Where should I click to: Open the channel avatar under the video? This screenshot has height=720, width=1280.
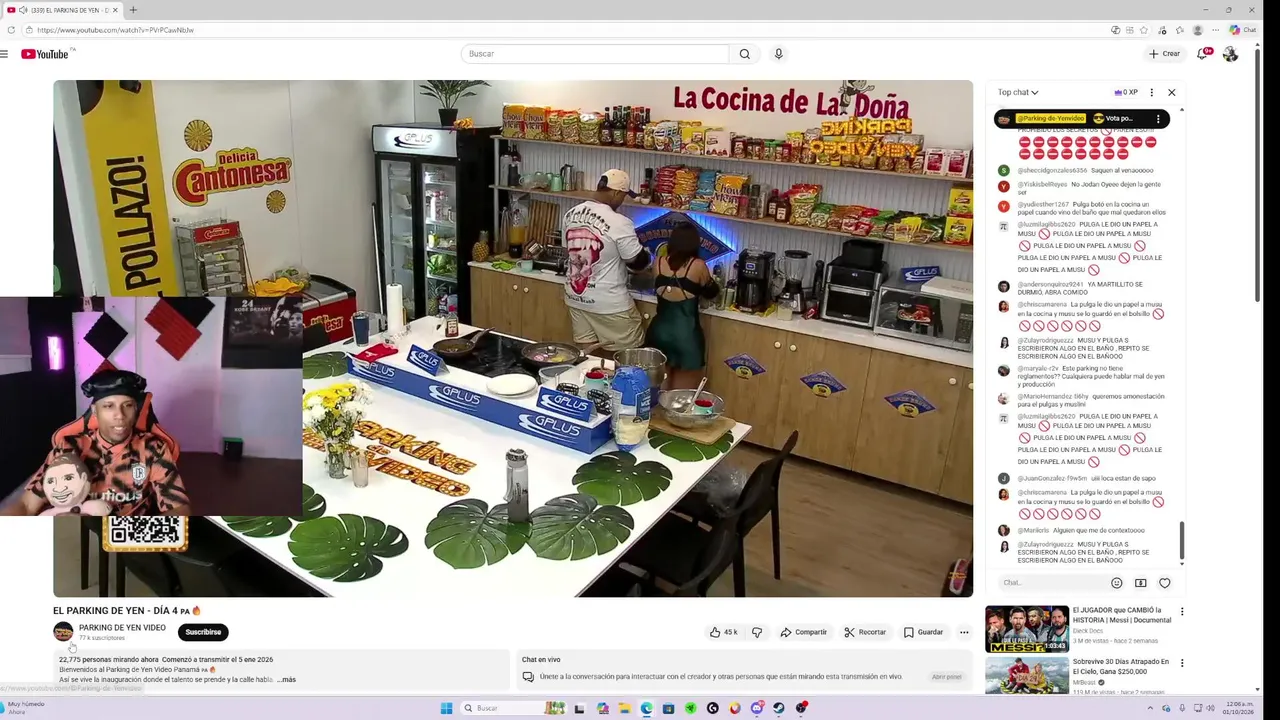[63, 632]
